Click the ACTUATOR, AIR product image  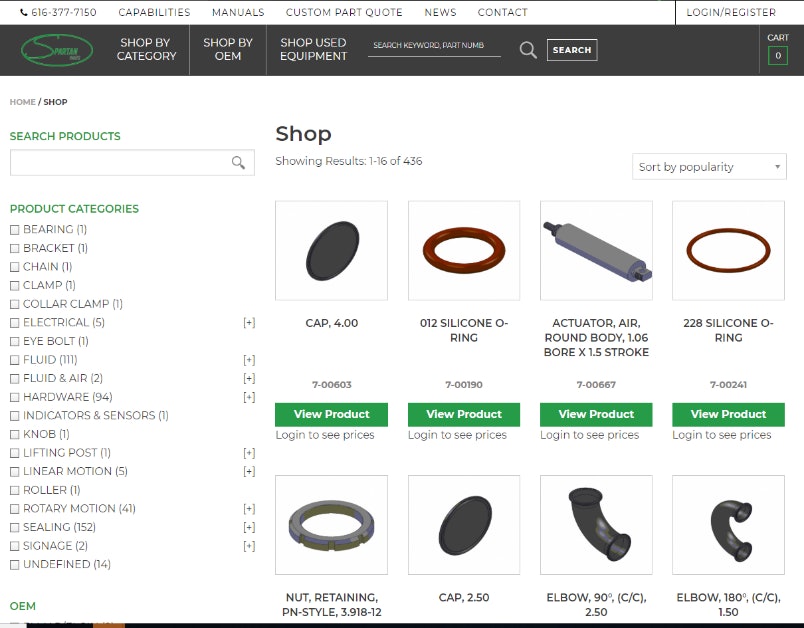(x=596, y=249)
